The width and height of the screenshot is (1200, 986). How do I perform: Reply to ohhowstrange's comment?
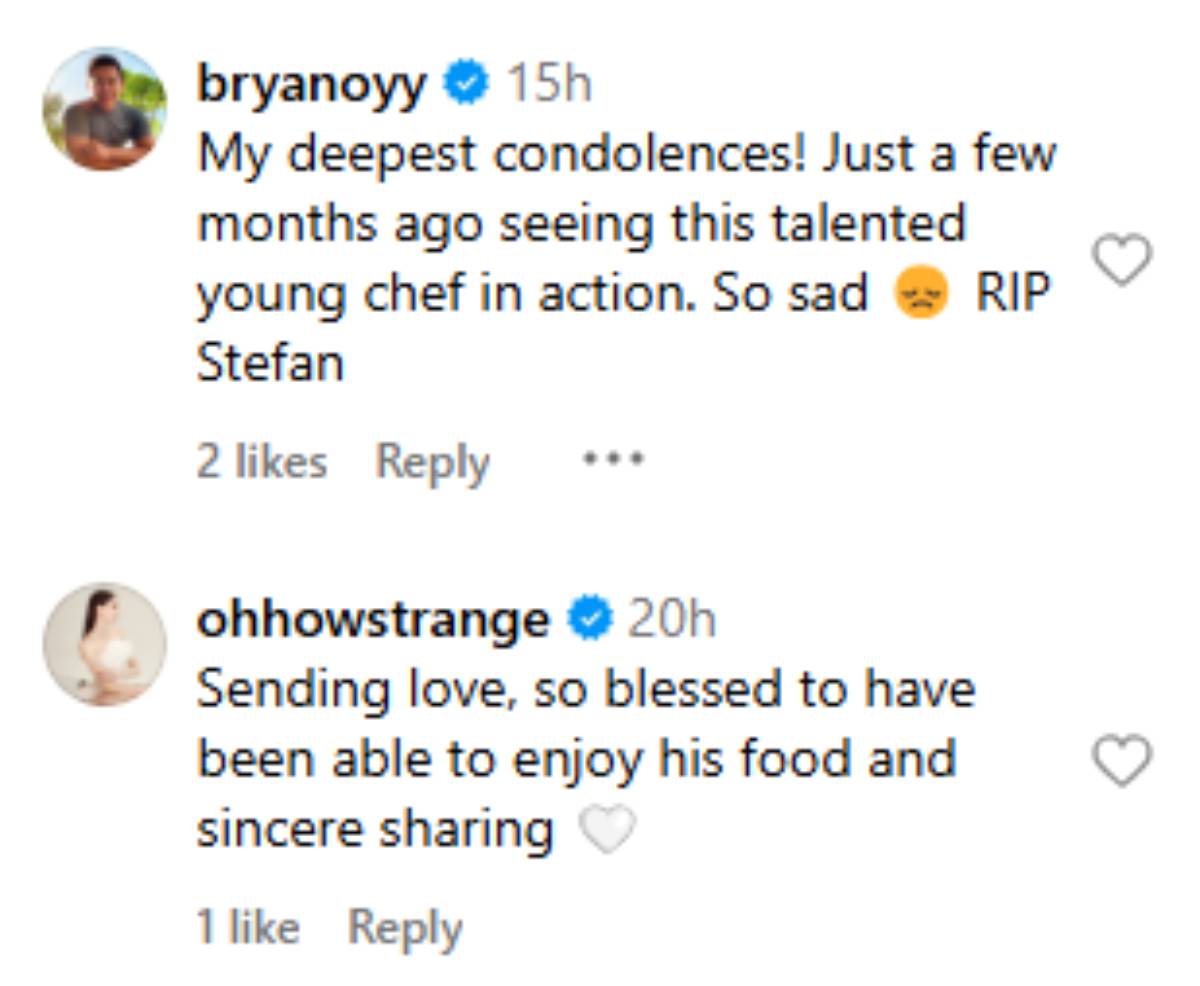(x=404, y=928)
